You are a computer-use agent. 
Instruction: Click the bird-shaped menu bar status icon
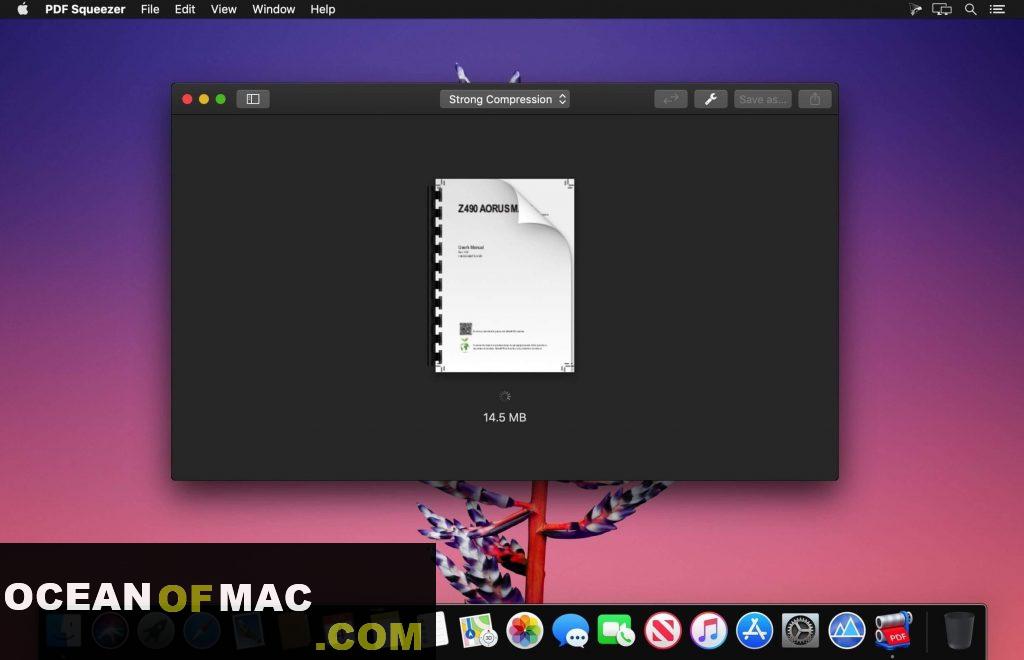(x=915, y=9)
